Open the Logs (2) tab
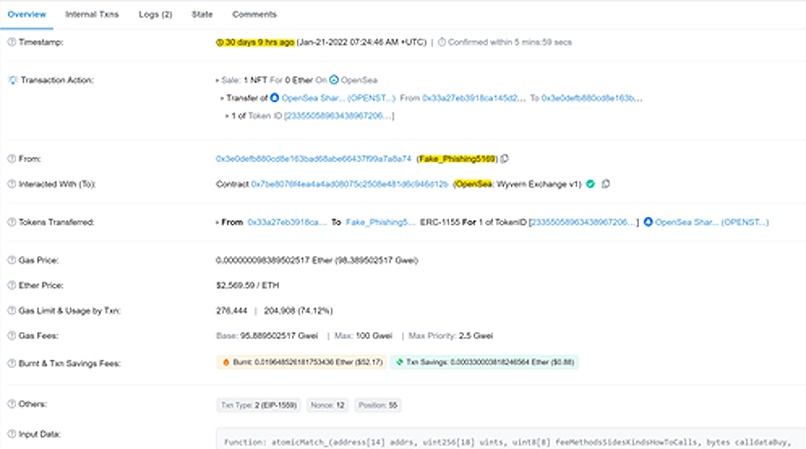 pos(154,15)
